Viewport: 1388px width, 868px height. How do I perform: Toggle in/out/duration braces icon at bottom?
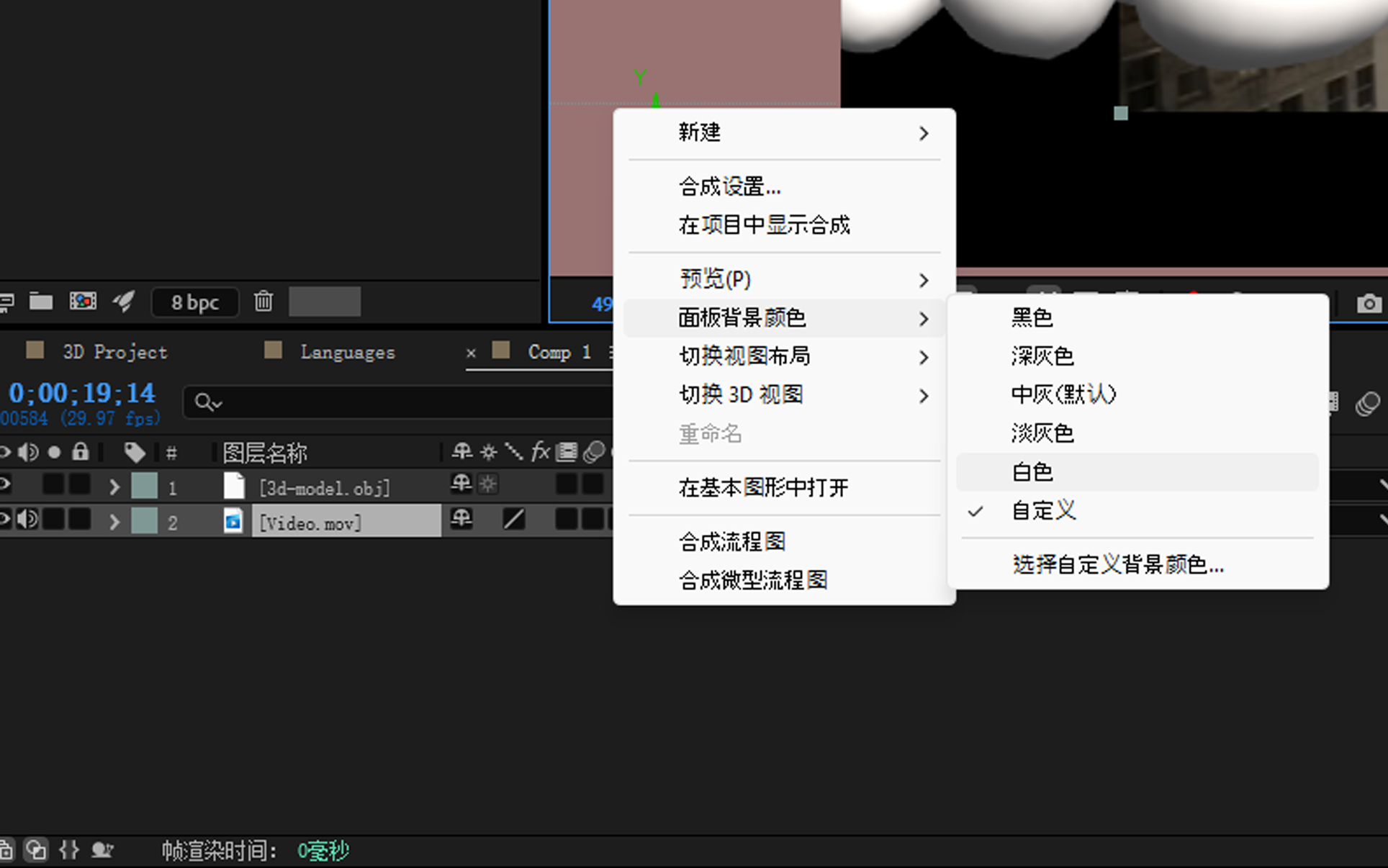(69, 850)
